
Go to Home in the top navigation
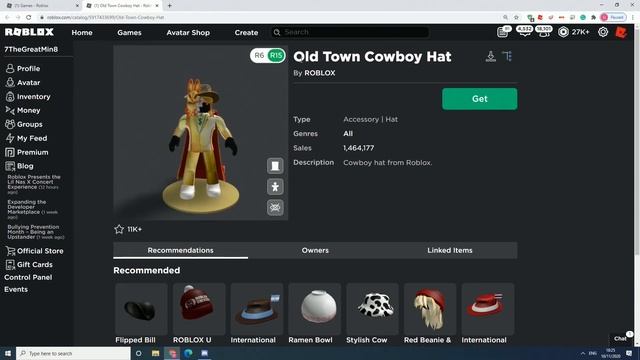(x=82, y=33)
